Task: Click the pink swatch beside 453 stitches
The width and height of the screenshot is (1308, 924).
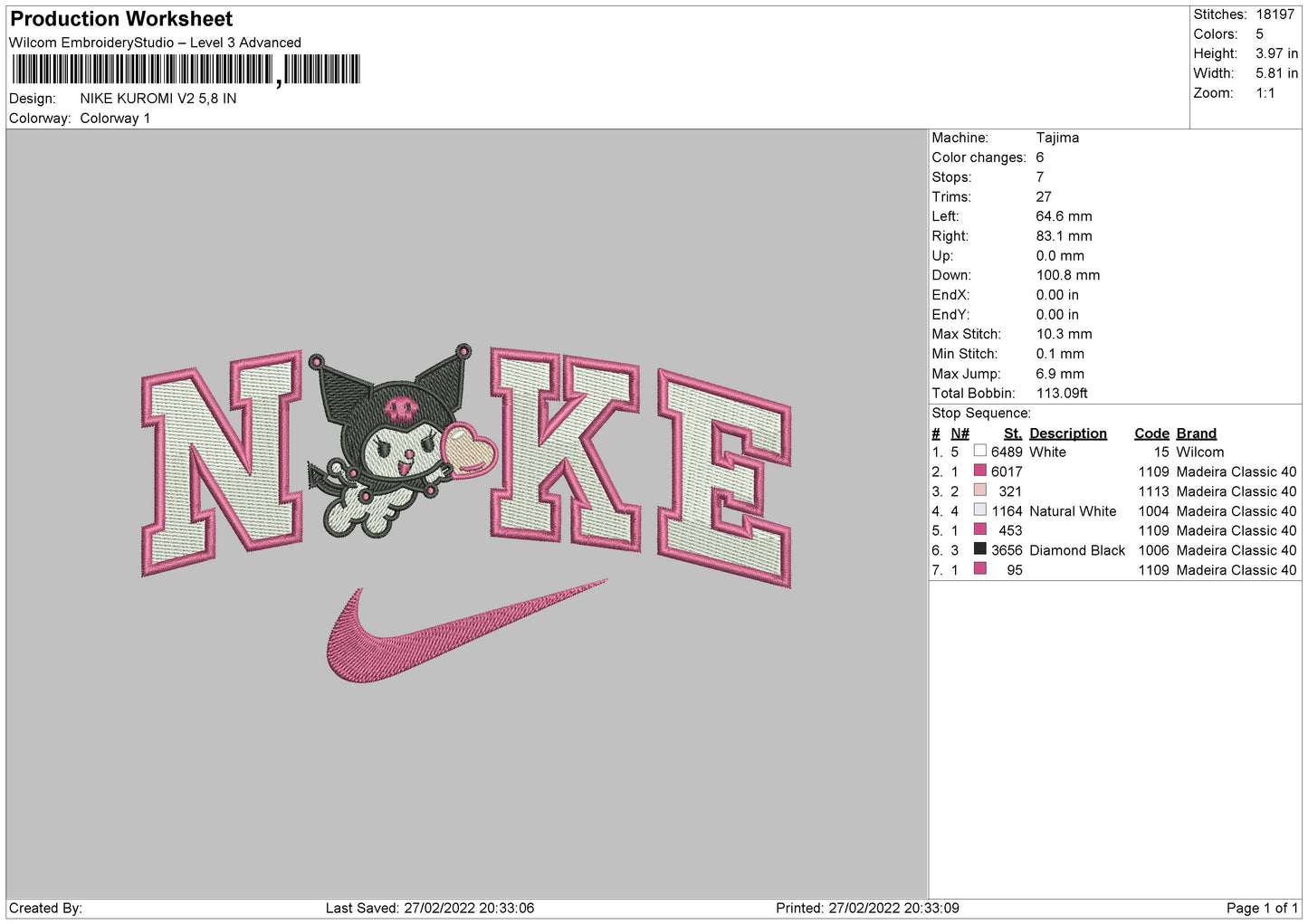Action: (x=979, y=529)
